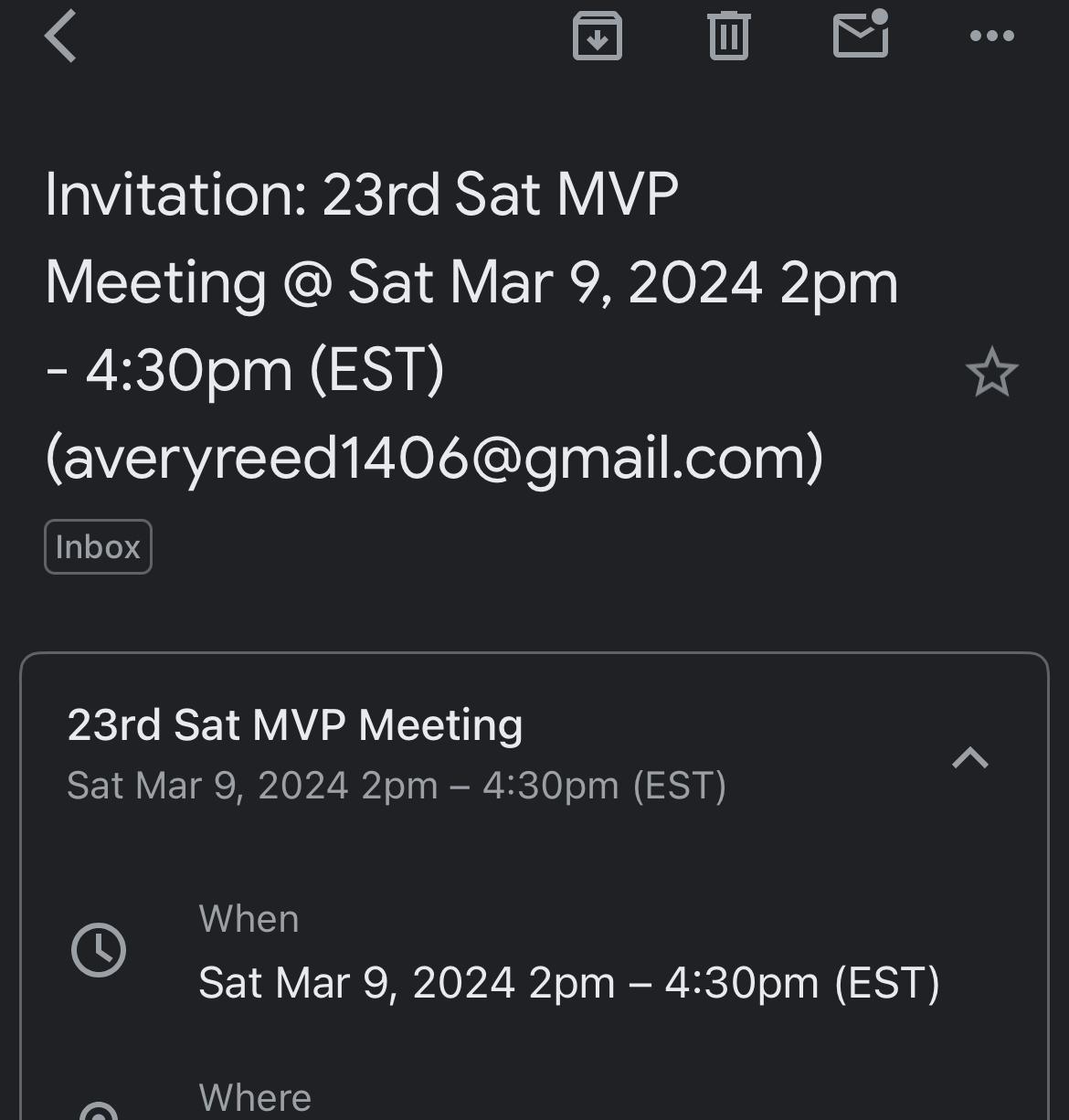The width and height of the screenshot is (1069, 1120).
Task: Open the three-dot more options menu
Action: point(991,37)
